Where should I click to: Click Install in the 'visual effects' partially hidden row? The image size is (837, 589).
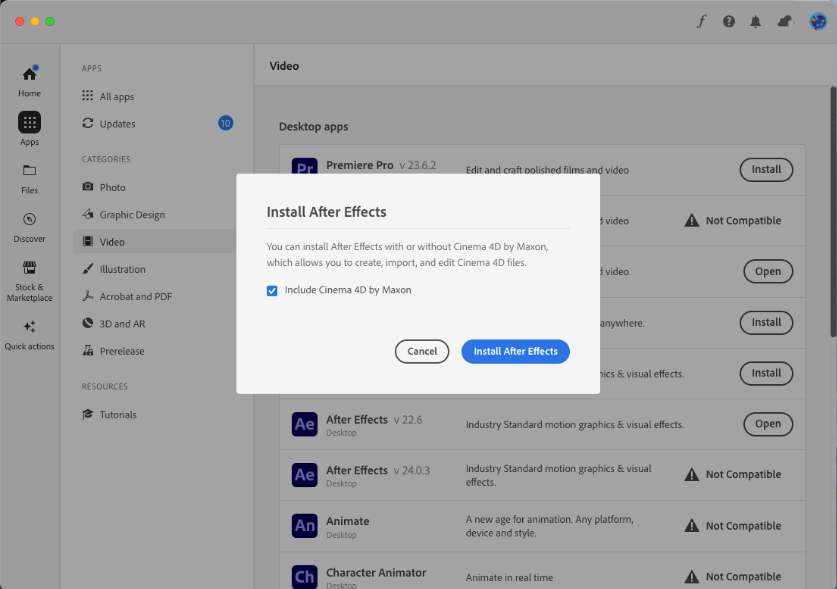click(x=766, y=373)
